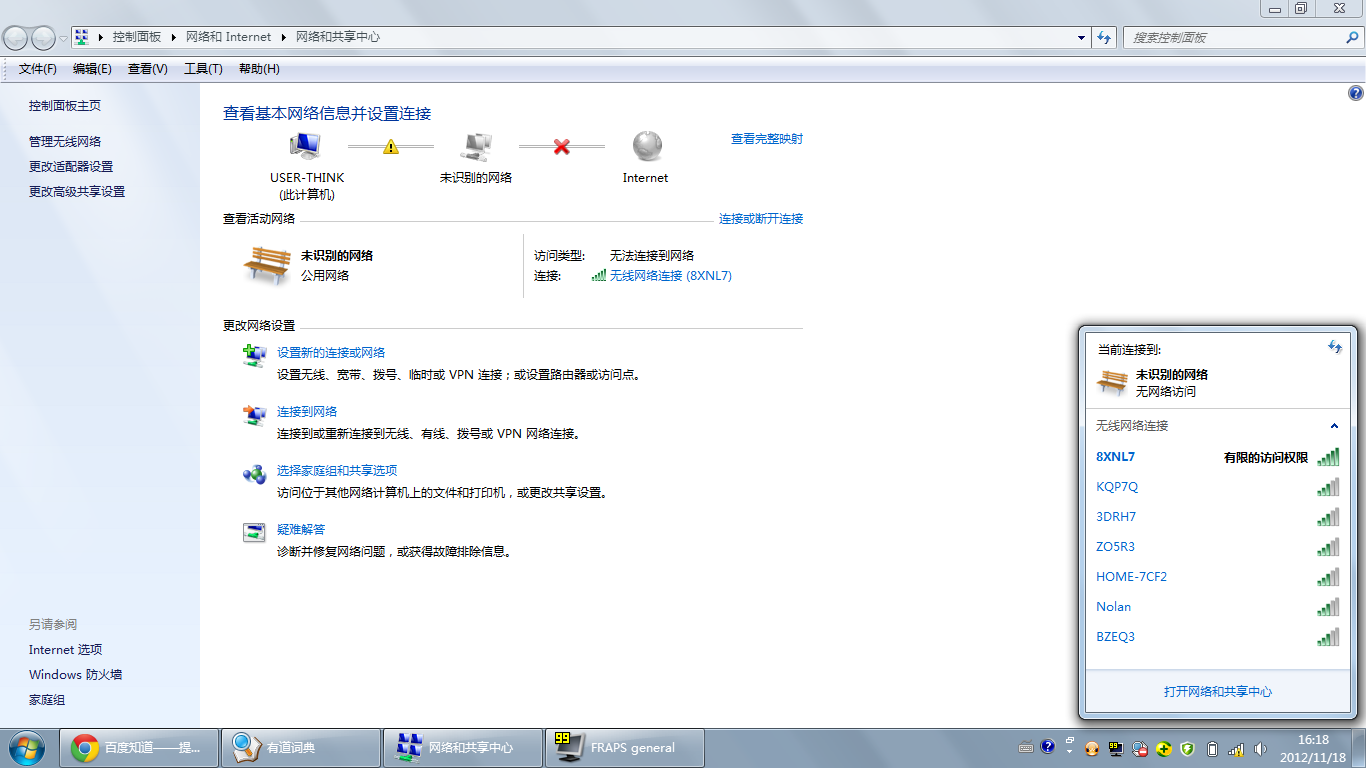1366x768 pixels.
Task: Open the address bar history dropdown
Action: point(1082,37)
